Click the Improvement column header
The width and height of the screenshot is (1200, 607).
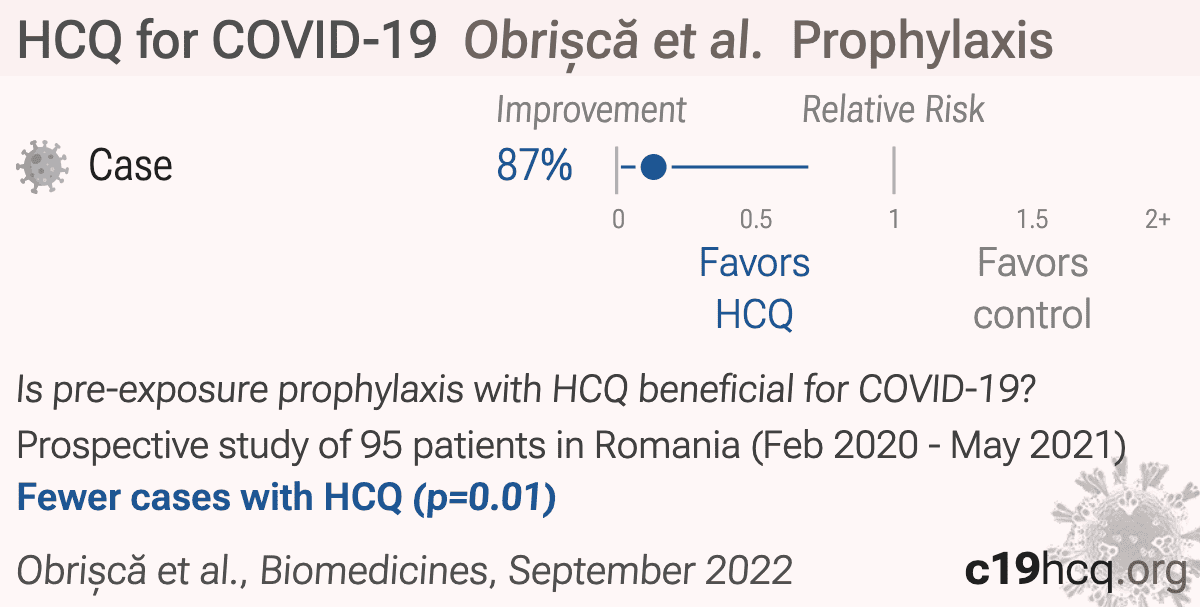point(591,110)
